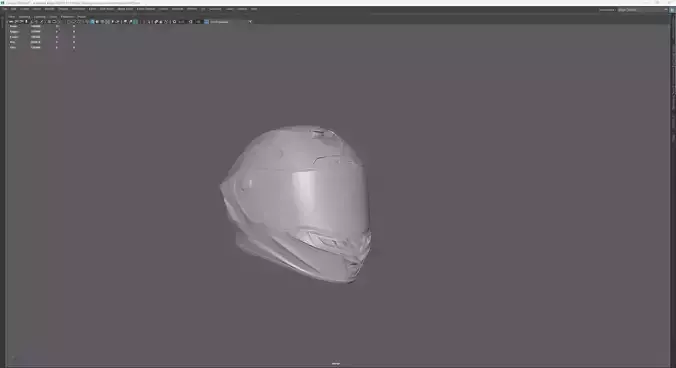Open the Create menu

click(25, 9)
